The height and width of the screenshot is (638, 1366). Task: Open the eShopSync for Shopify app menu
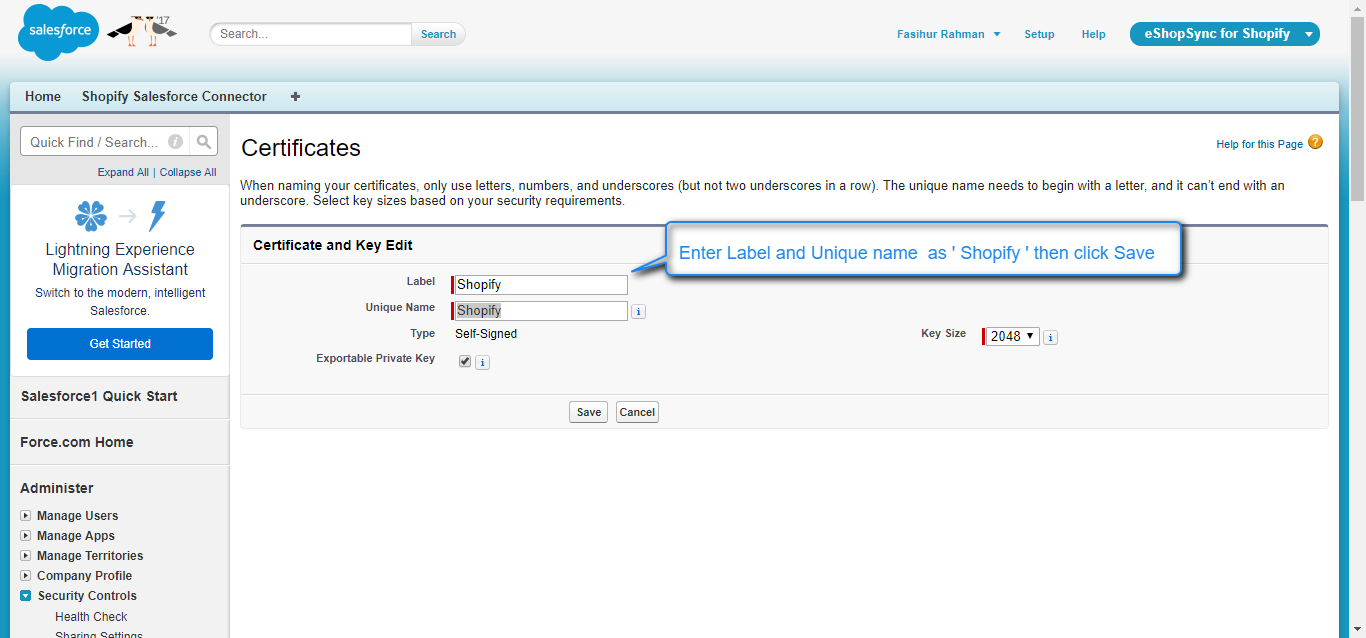(1224, 34)
